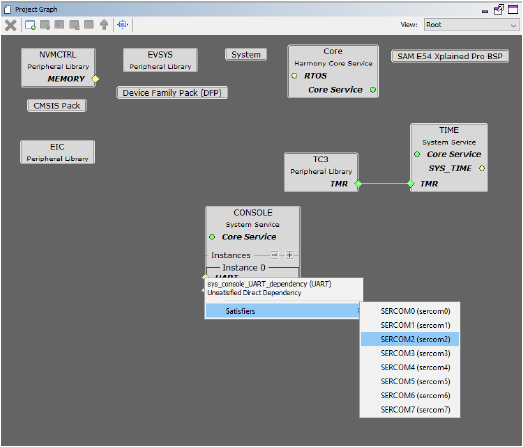Click the delete X toolbar icon
Image resolution: width=523 pixels, height=447 pixels.
tap(10, 25)
